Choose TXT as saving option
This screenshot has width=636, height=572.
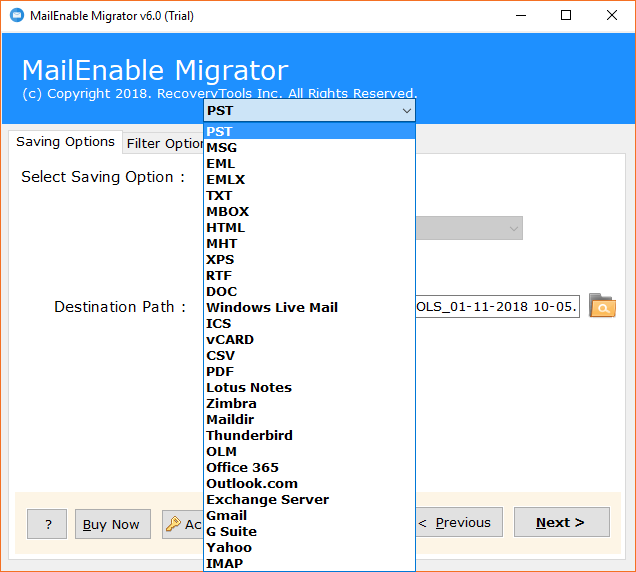tap(309, 196)
